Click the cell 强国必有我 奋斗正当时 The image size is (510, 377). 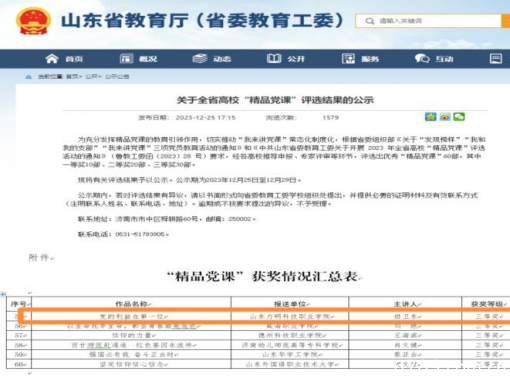coord(132,355)
